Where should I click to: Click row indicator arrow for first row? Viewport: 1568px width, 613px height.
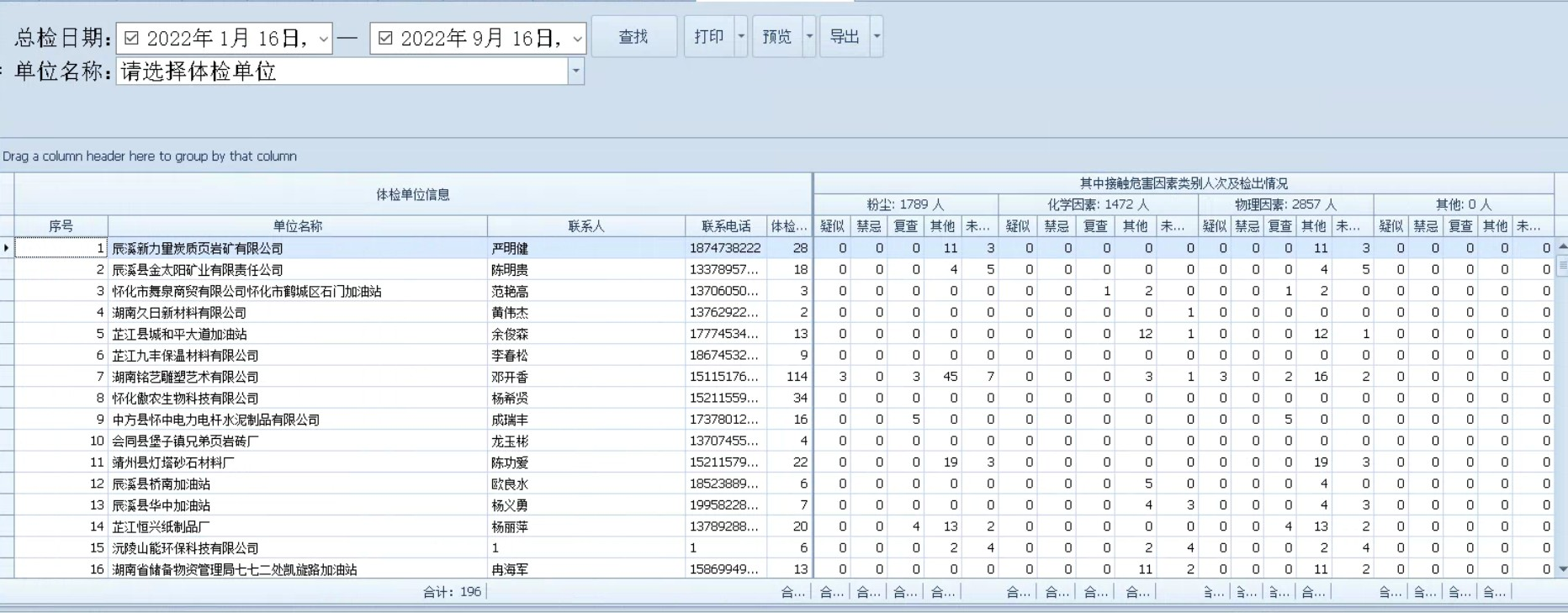click(7, 248)
